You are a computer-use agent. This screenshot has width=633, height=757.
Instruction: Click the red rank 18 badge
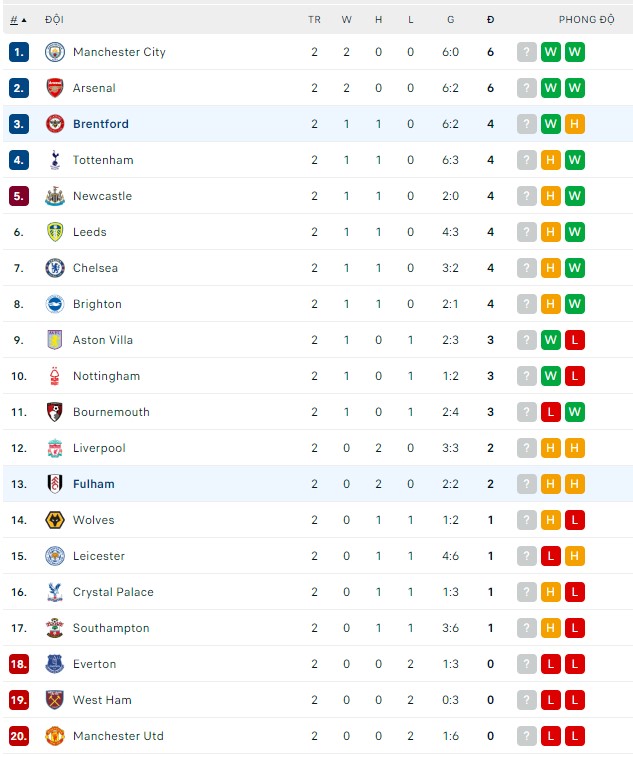19,664
